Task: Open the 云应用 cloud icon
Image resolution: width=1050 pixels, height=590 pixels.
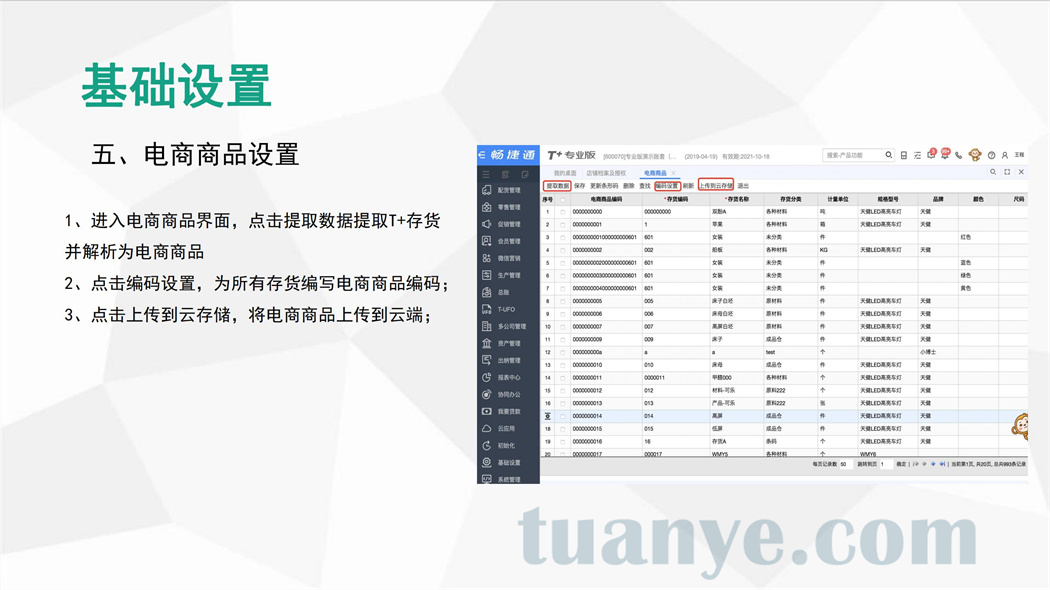Action: click(487, 429)
